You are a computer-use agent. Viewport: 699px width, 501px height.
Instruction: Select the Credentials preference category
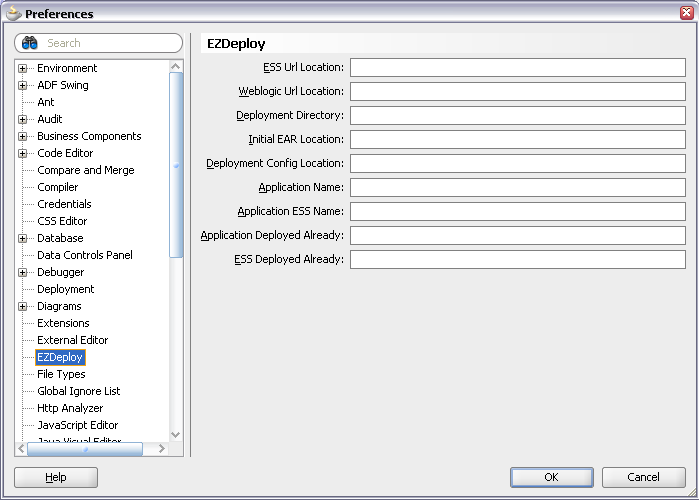[x=64, y=204]
